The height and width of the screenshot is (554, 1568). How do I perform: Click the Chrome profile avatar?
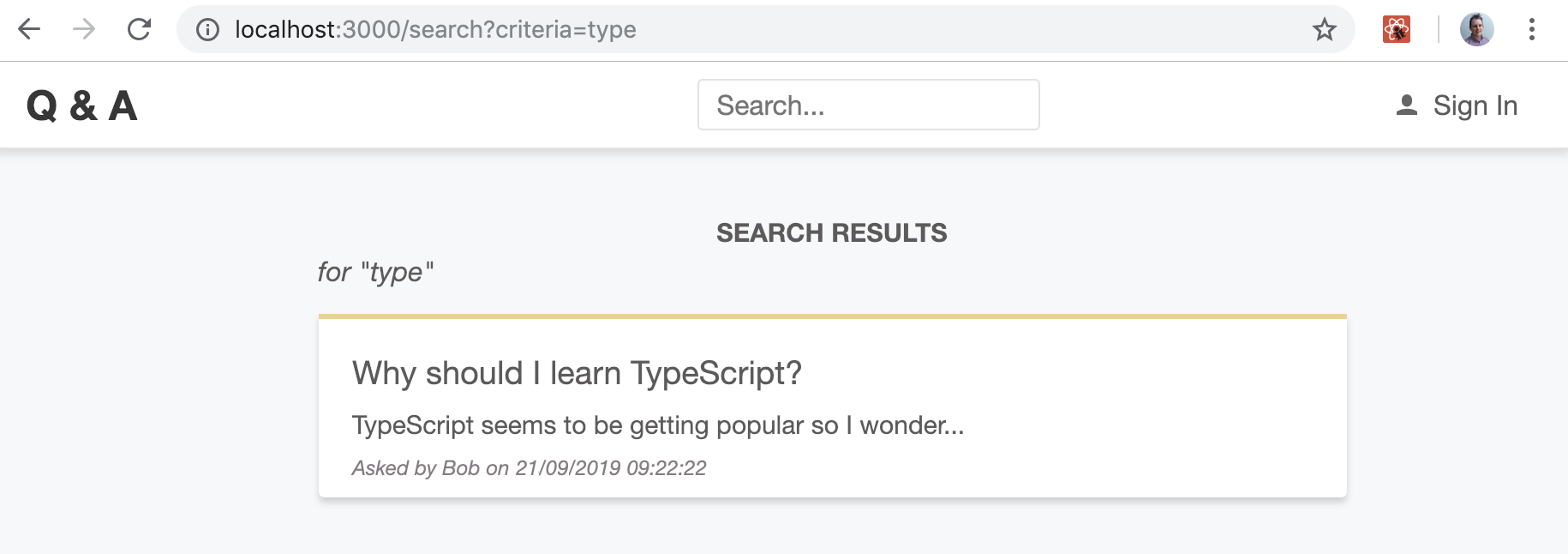pyautogui.click(x=1476, y=30)
